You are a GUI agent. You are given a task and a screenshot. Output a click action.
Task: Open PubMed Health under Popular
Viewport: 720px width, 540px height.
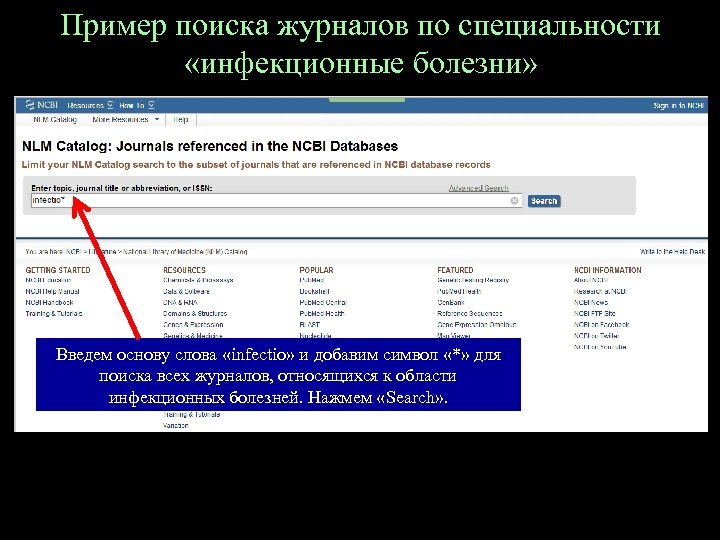click(322, 314)
